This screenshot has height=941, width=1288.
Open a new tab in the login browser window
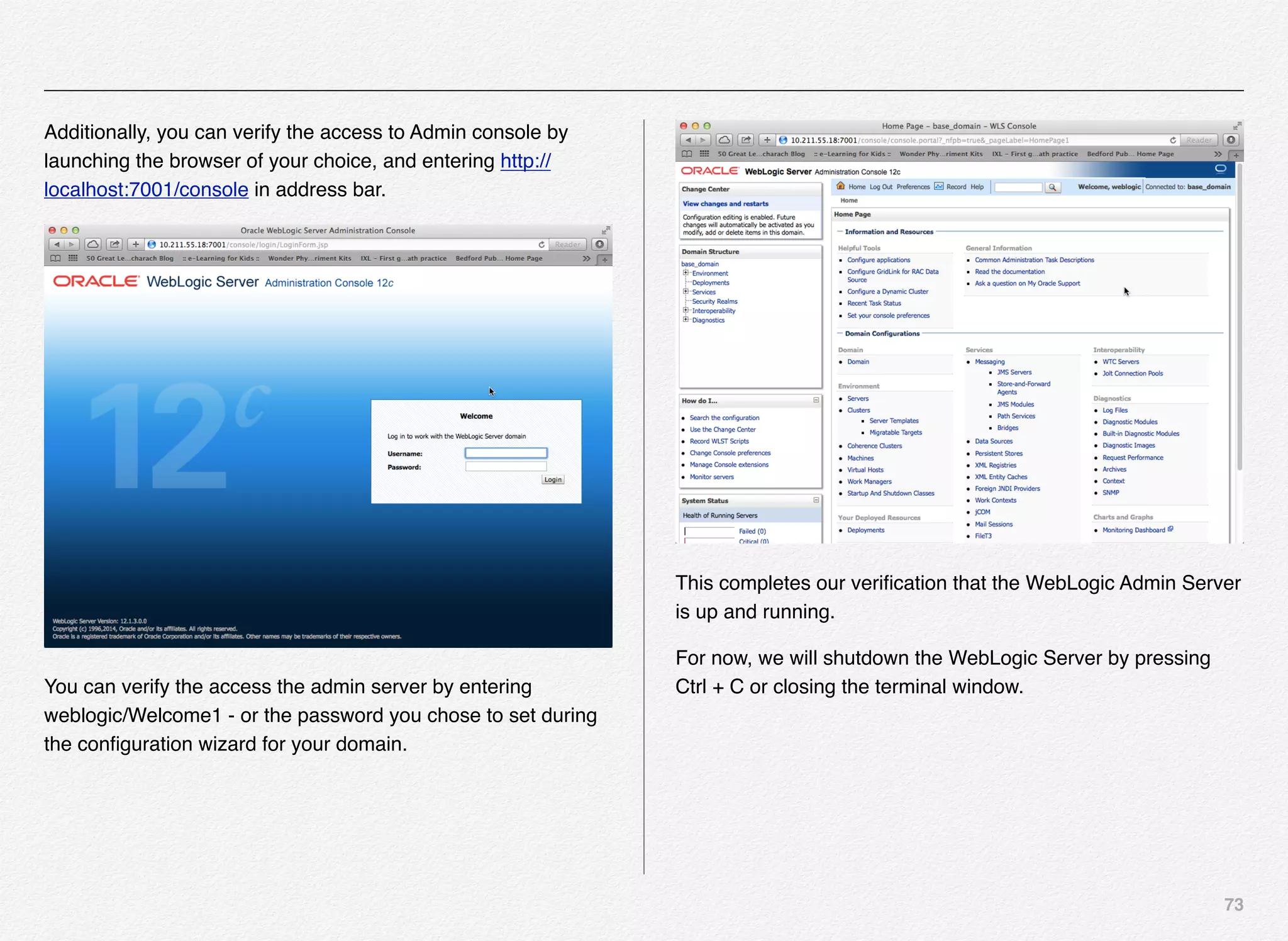tap(604, 259)
